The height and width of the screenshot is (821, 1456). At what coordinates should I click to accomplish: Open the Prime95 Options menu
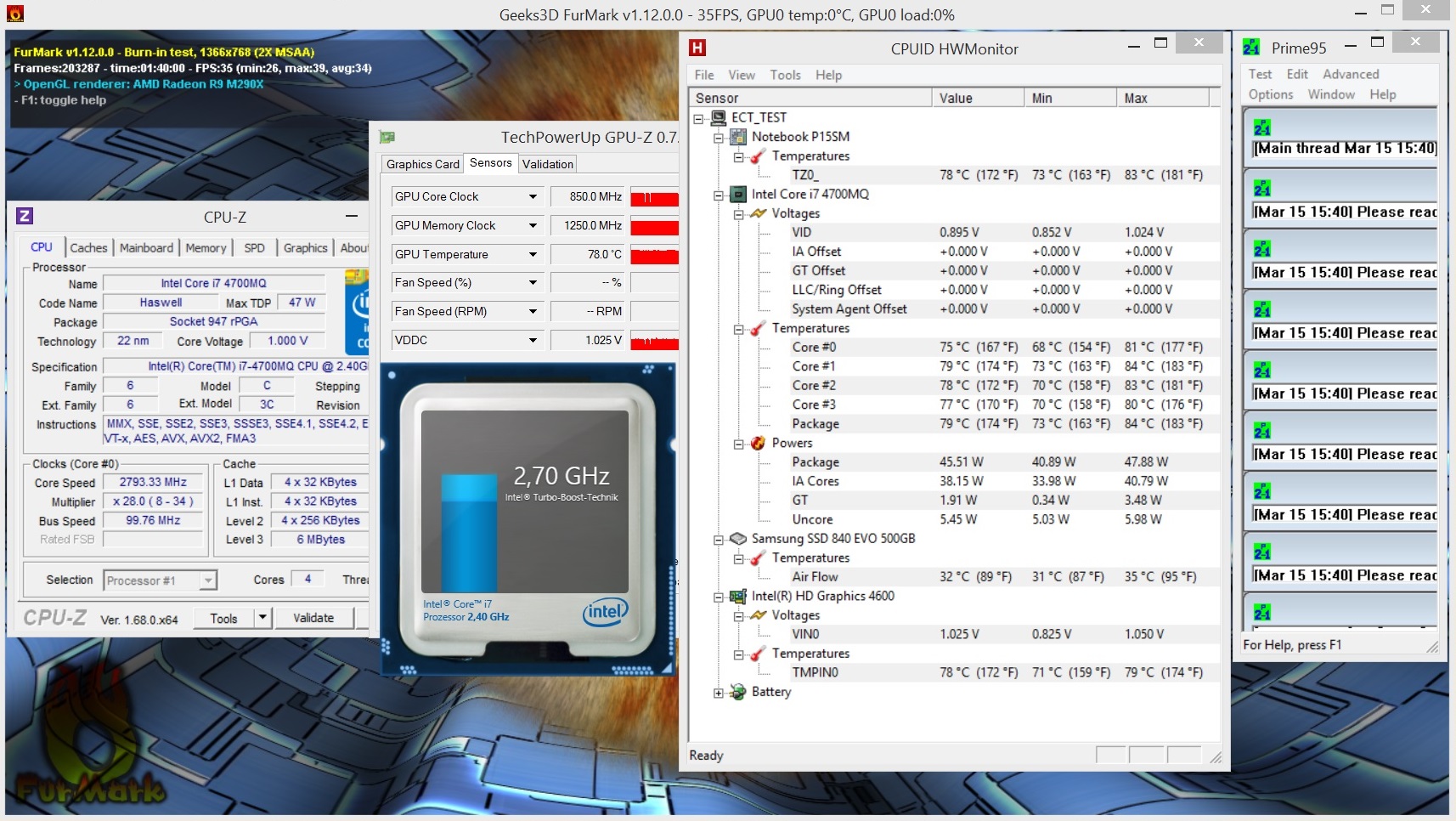pyautogui.click(x=1271, y=94)
